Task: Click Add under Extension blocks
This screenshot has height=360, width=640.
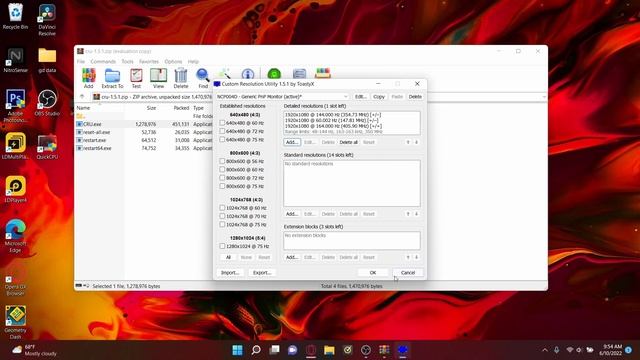Action: point(292,258)
